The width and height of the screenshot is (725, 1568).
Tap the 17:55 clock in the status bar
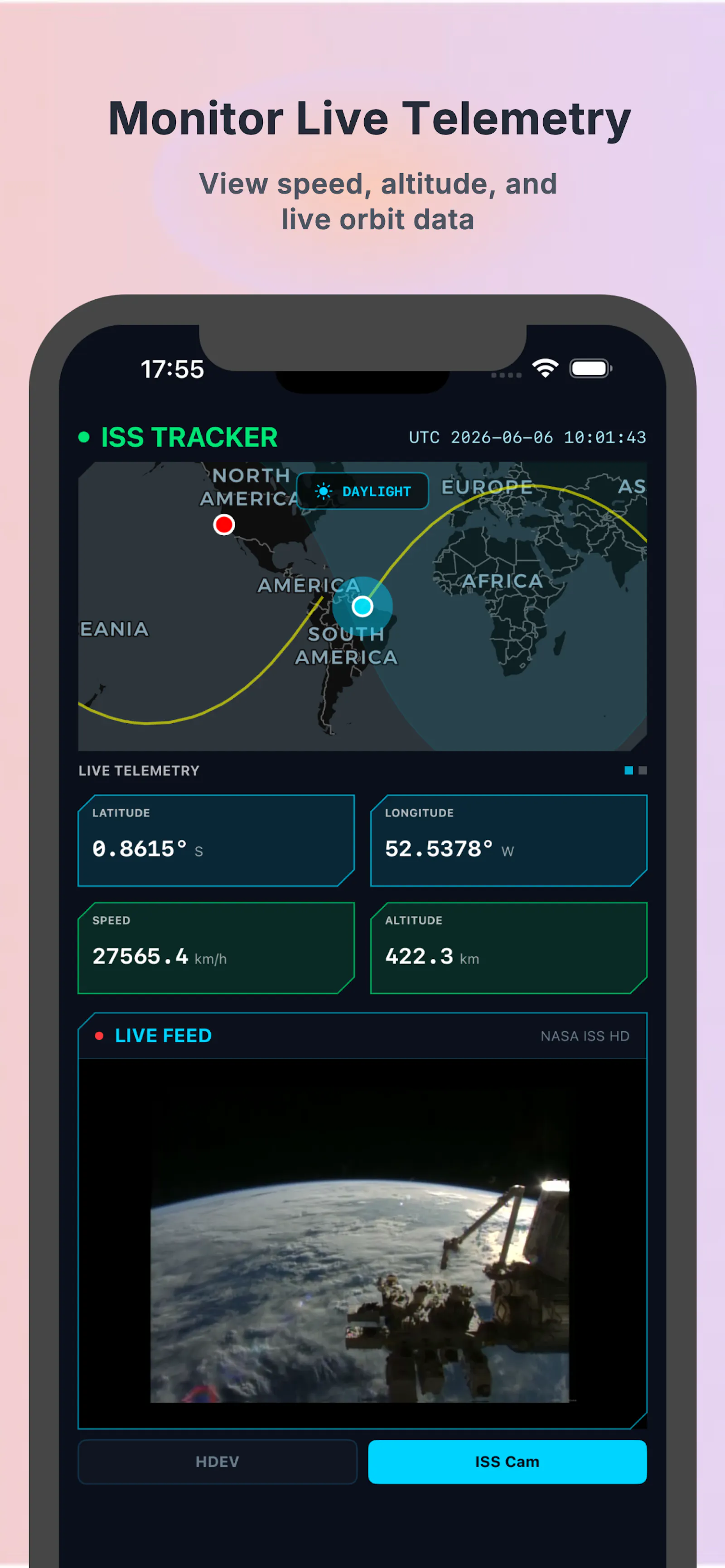point(172,369)
